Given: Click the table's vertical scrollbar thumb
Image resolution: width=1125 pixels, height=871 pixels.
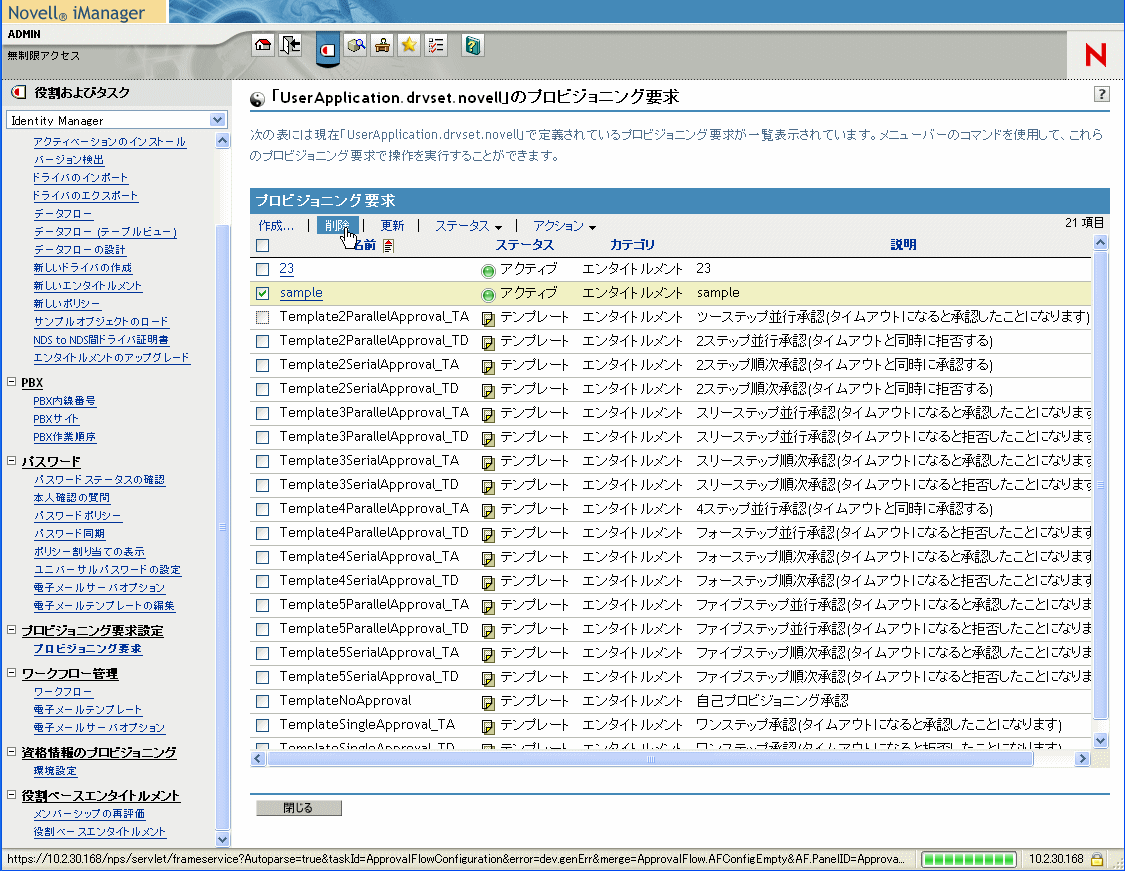Looking at the screenshot, I should 1100,484.
